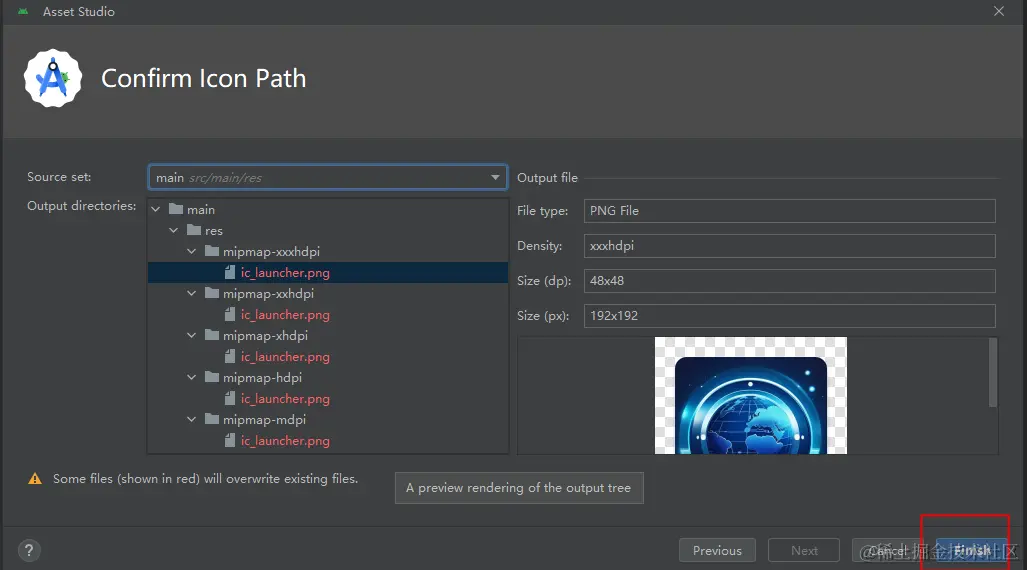Click the Size (px) field 192x192
1027x570 pixels.
click(789, 316)
